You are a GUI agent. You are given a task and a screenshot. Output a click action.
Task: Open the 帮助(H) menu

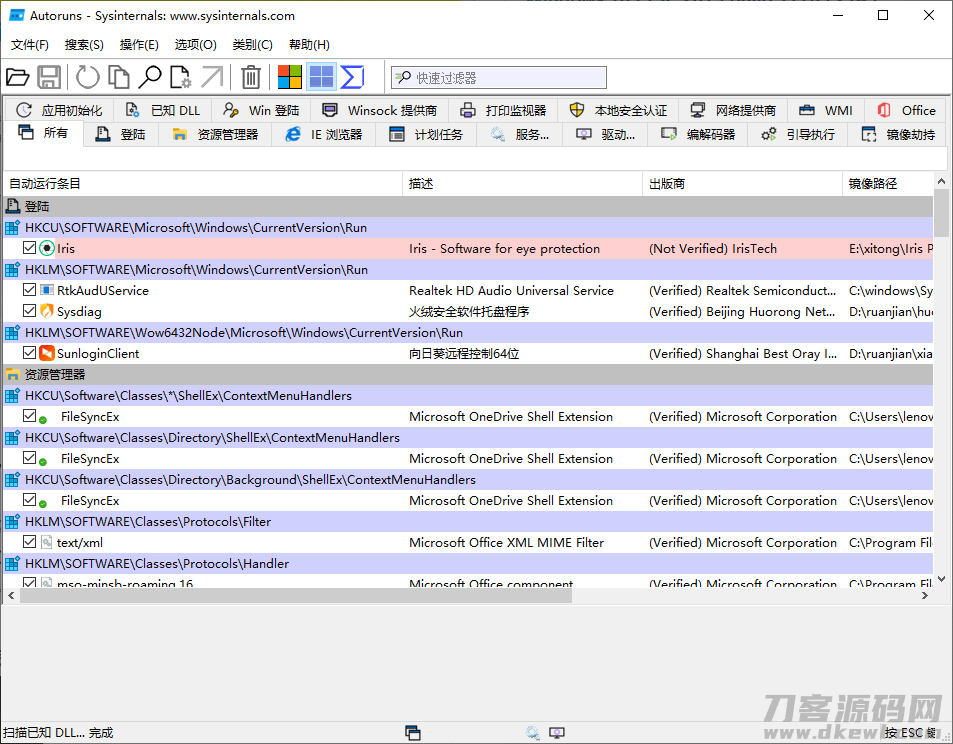[x=309, y=44]
